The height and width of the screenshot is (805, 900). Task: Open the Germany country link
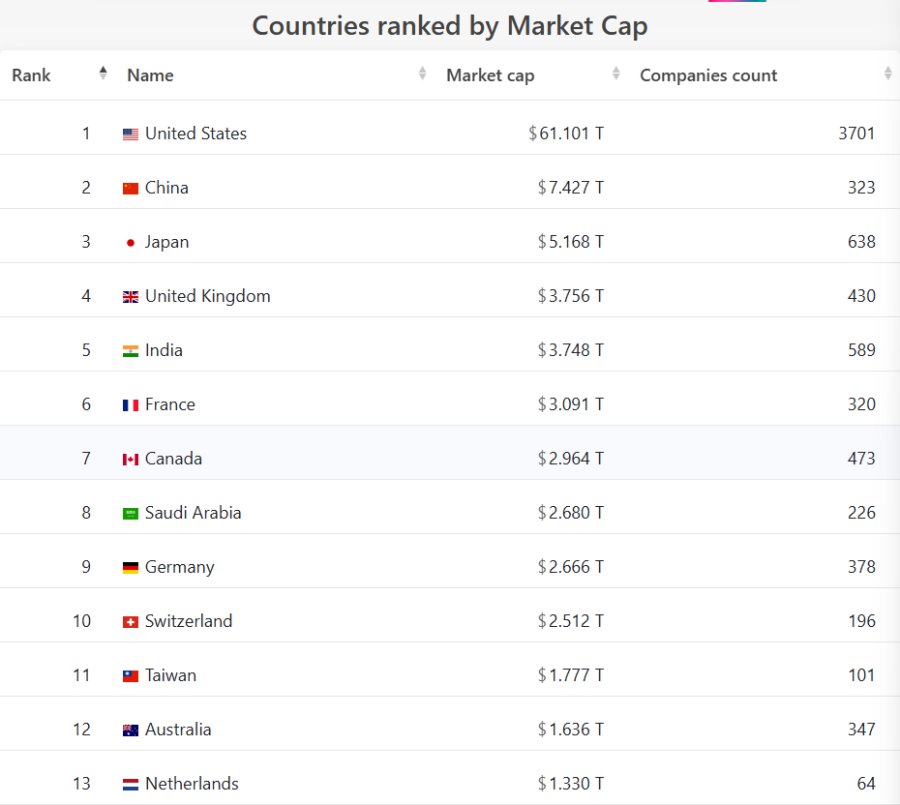[180, 567]
